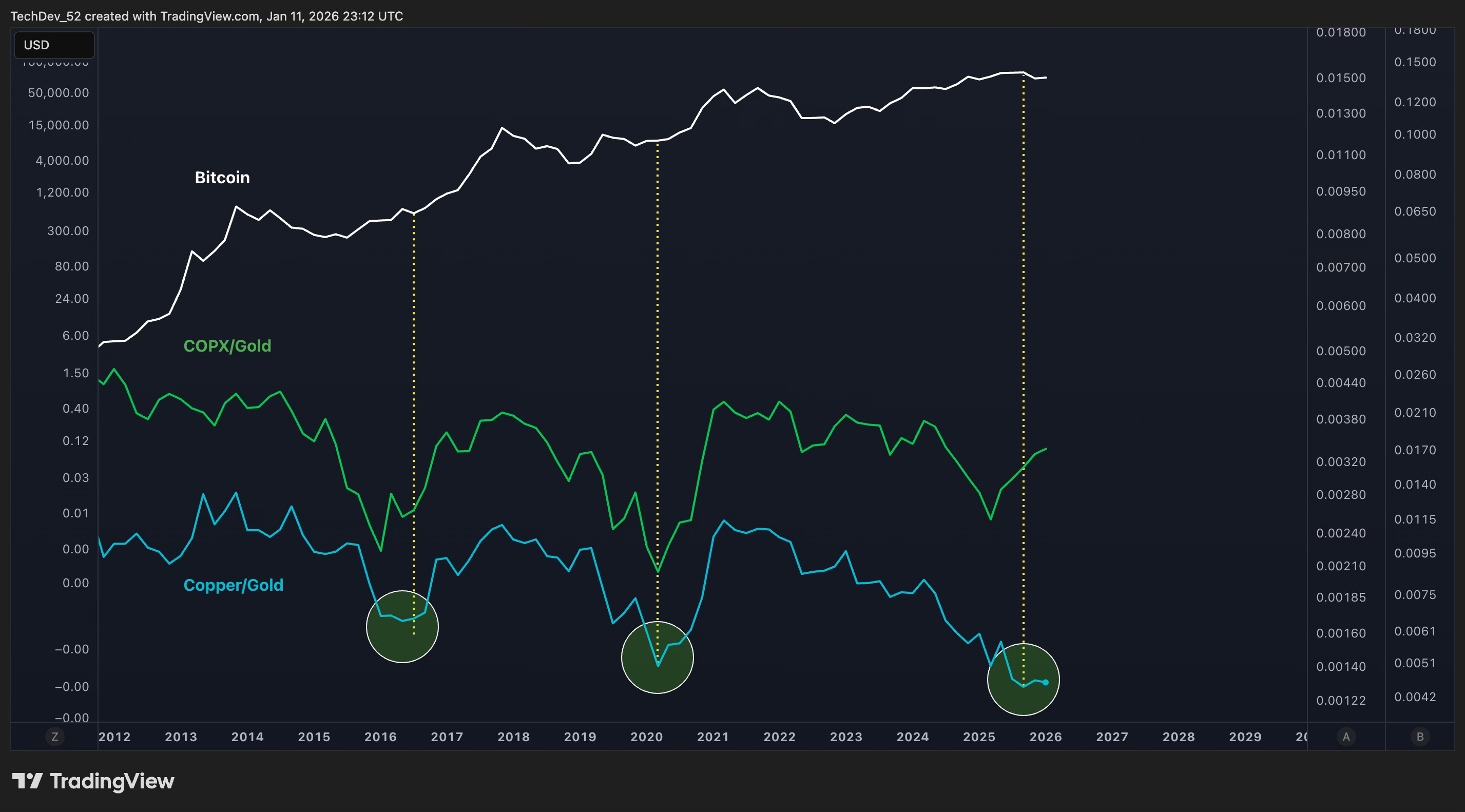The height and width of the screenshot is (812, 1465).
Task: Click the 2020 label on the time axis
Action: (646, 737)
